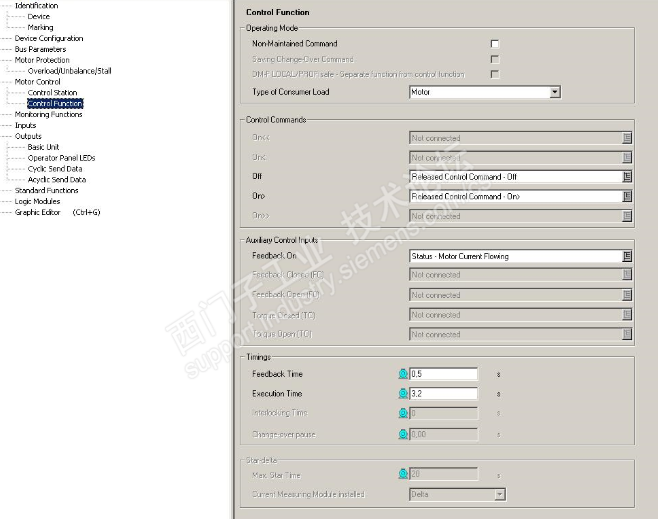Click the info icon beside Feedback Time
The width and height of the screenshot is (658, 519).
click(403, 374)
